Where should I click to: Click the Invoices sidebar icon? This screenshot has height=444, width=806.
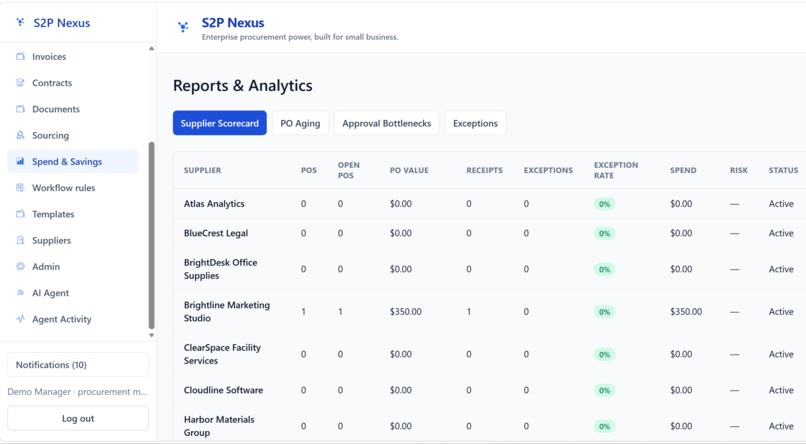(x=20, y=57)
